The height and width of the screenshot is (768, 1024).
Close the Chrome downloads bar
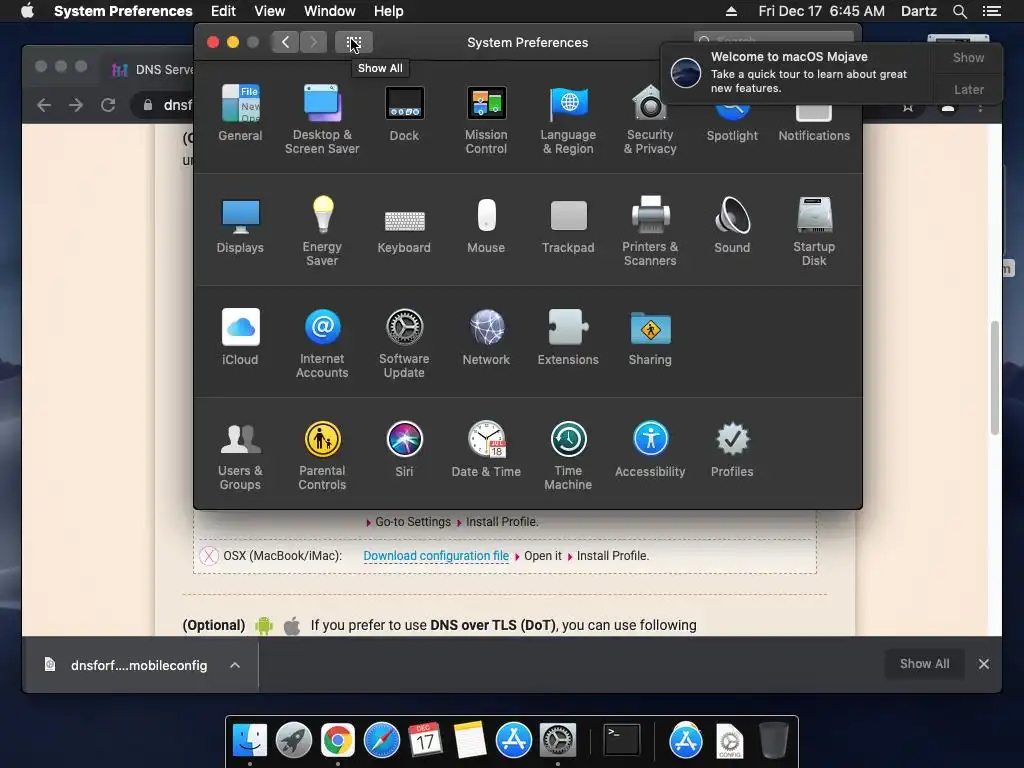984,664
